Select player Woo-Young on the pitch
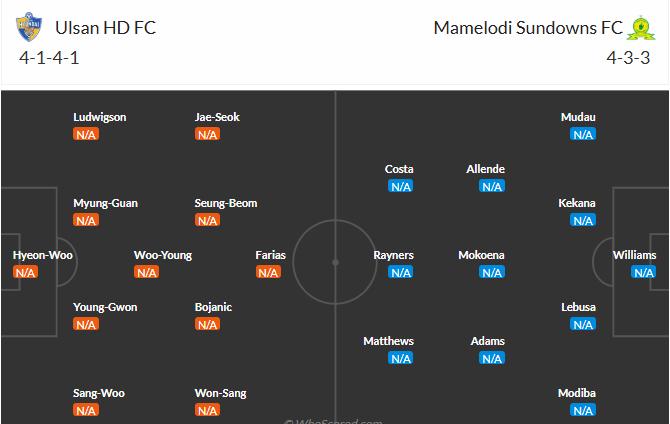The width and height of the screenshot is (670, 424). (163, 255)
